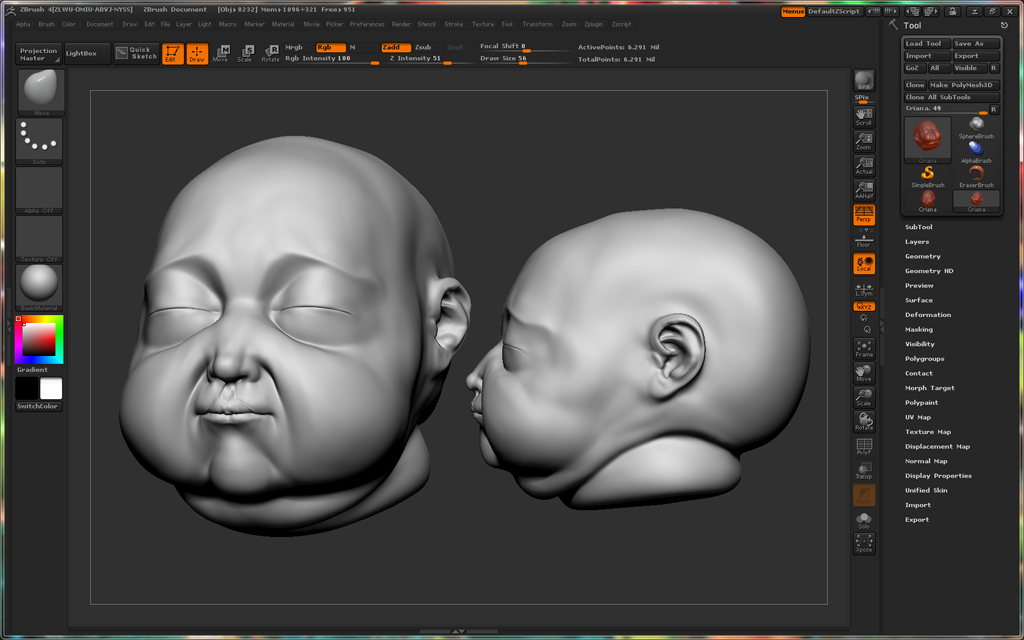
Task: Toggle XYZ rotation mode
Action: [x=864, y=306]
